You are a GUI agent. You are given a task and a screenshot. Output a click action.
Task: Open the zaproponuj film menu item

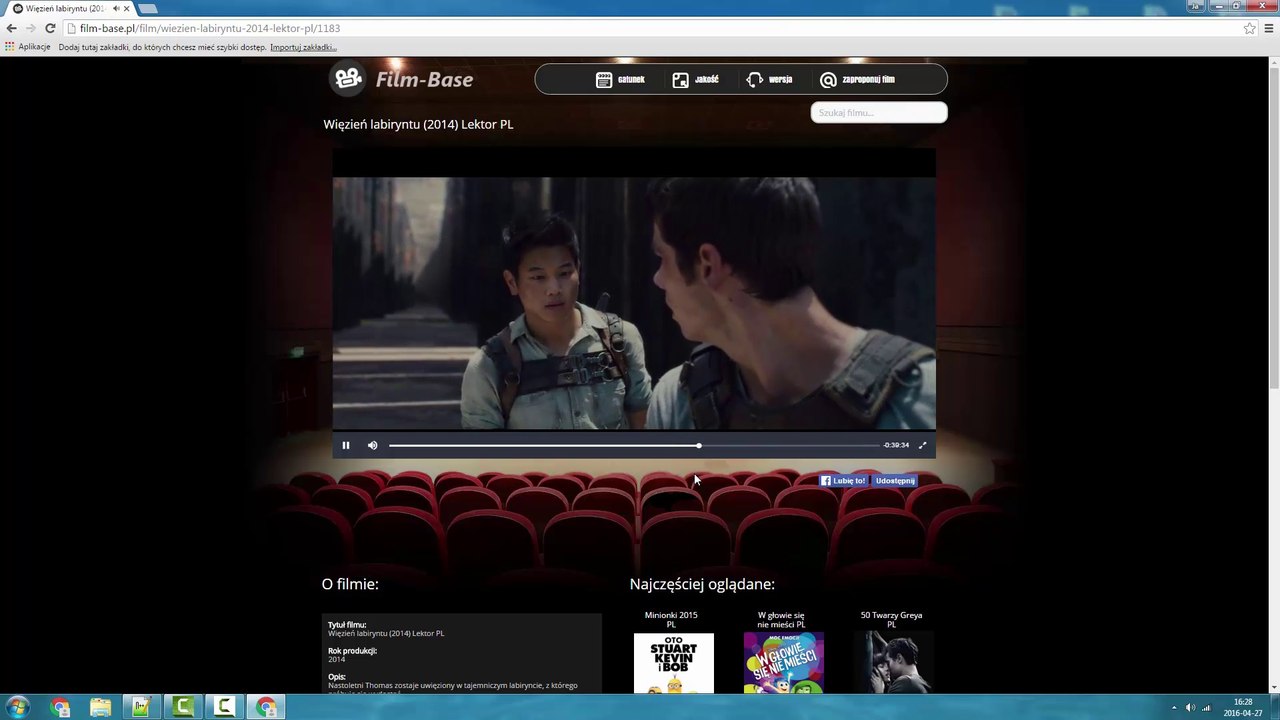(x=857, y=80)
